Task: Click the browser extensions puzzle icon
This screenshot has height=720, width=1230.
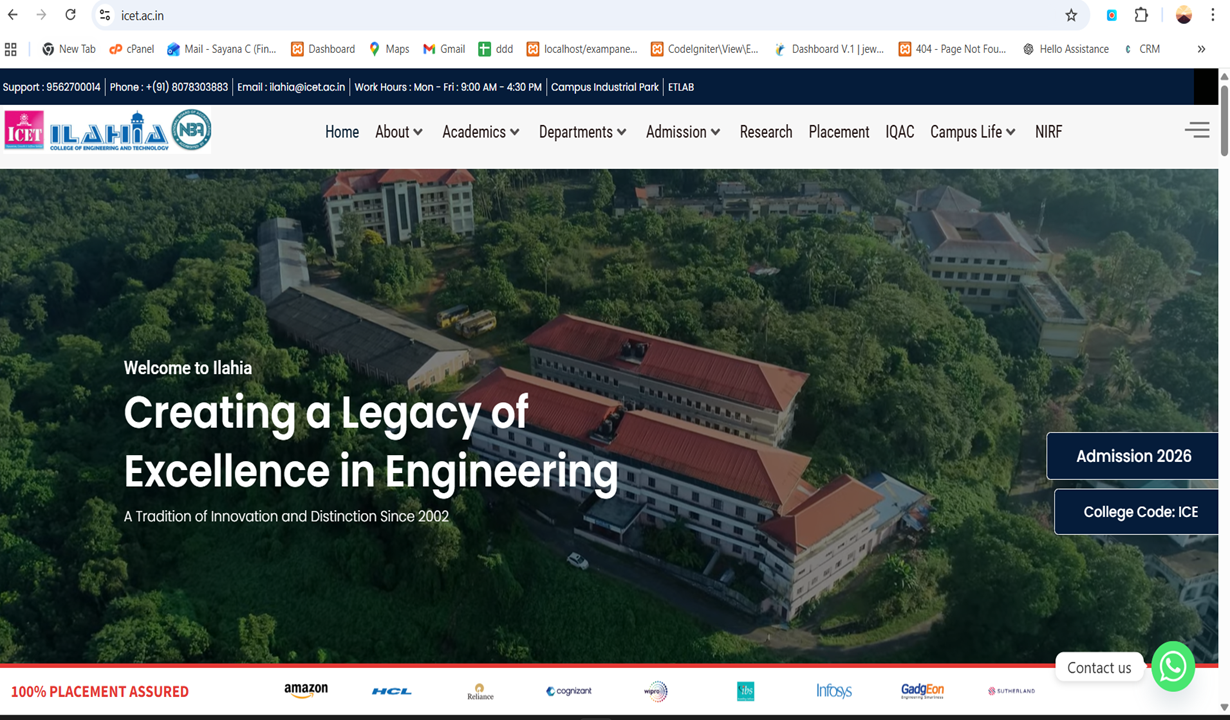Action: [x=1139, y=15]
